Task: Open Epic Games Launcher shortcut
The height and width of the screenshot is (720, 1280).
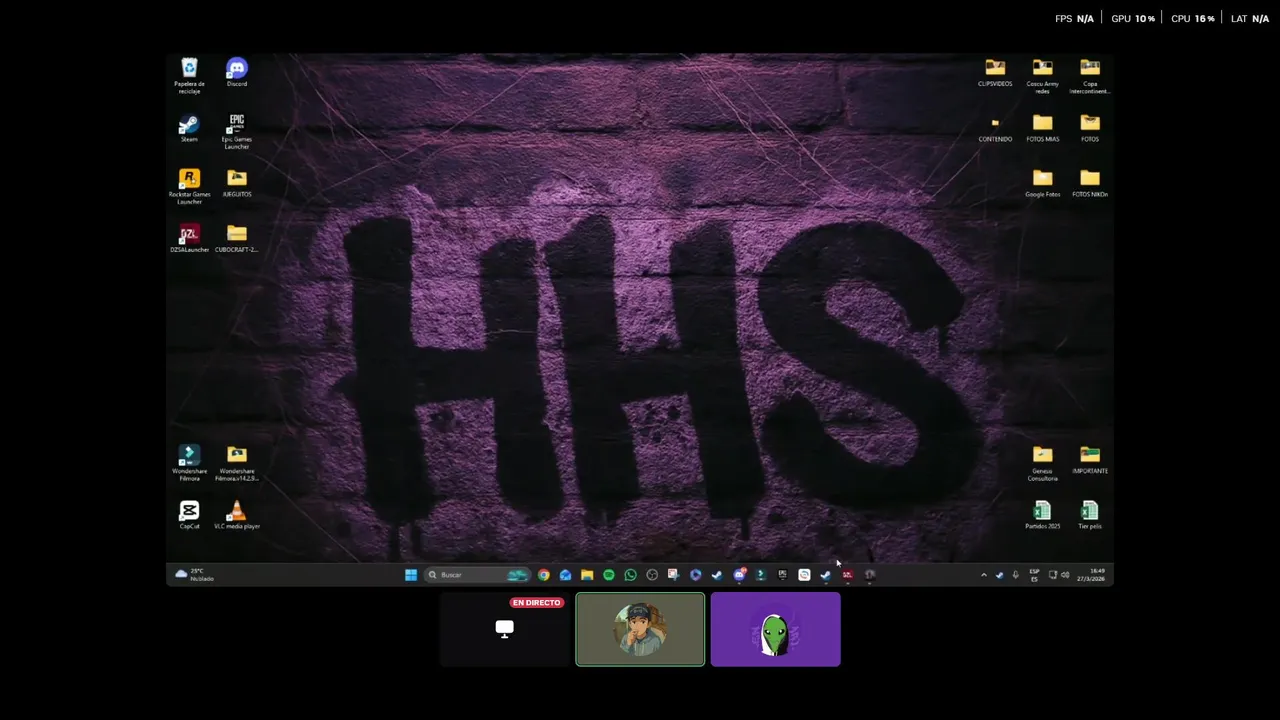Action: coord(237,131)
